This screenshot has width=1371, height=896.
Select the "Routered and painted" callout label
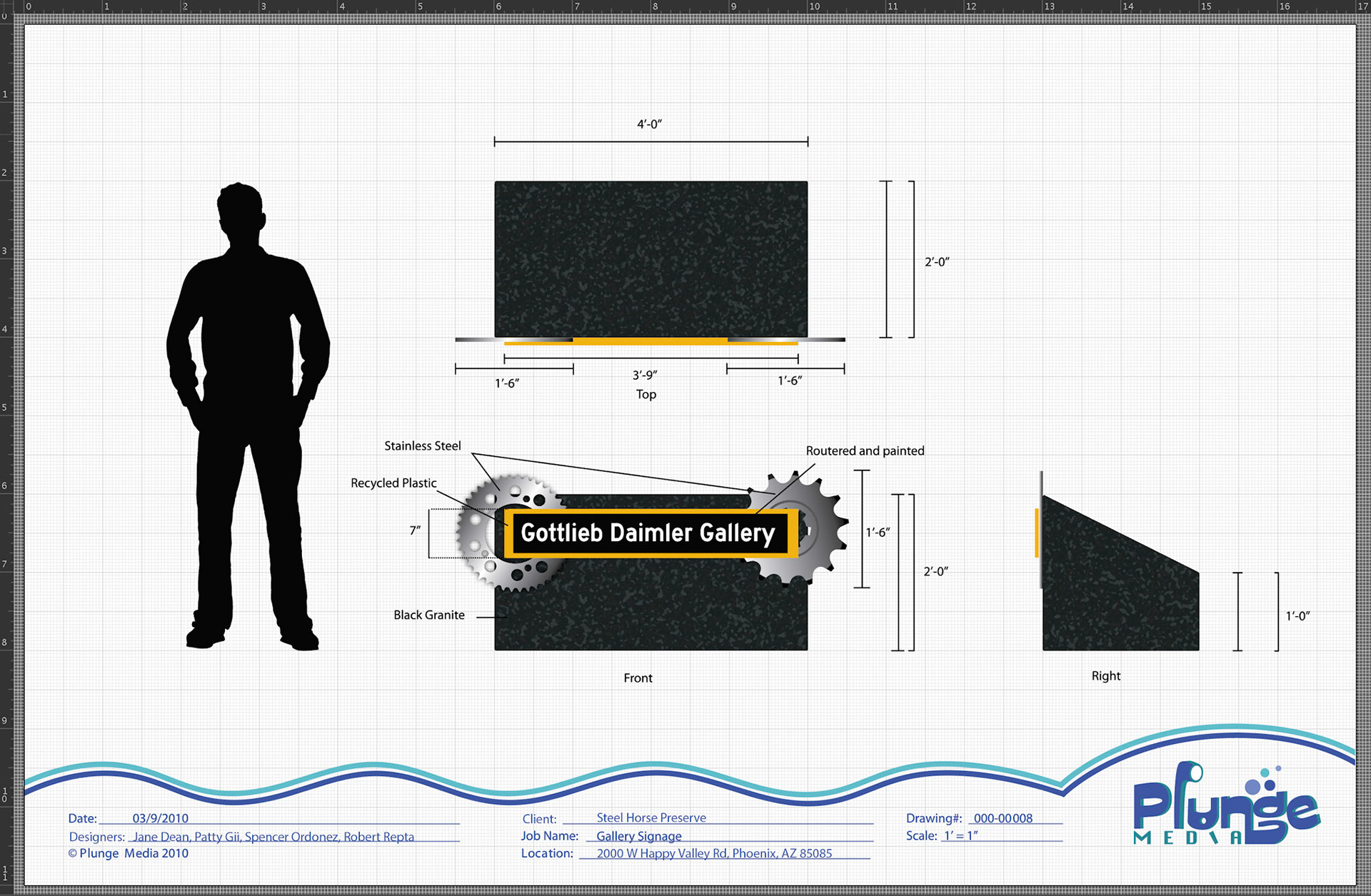pos(865,450)
